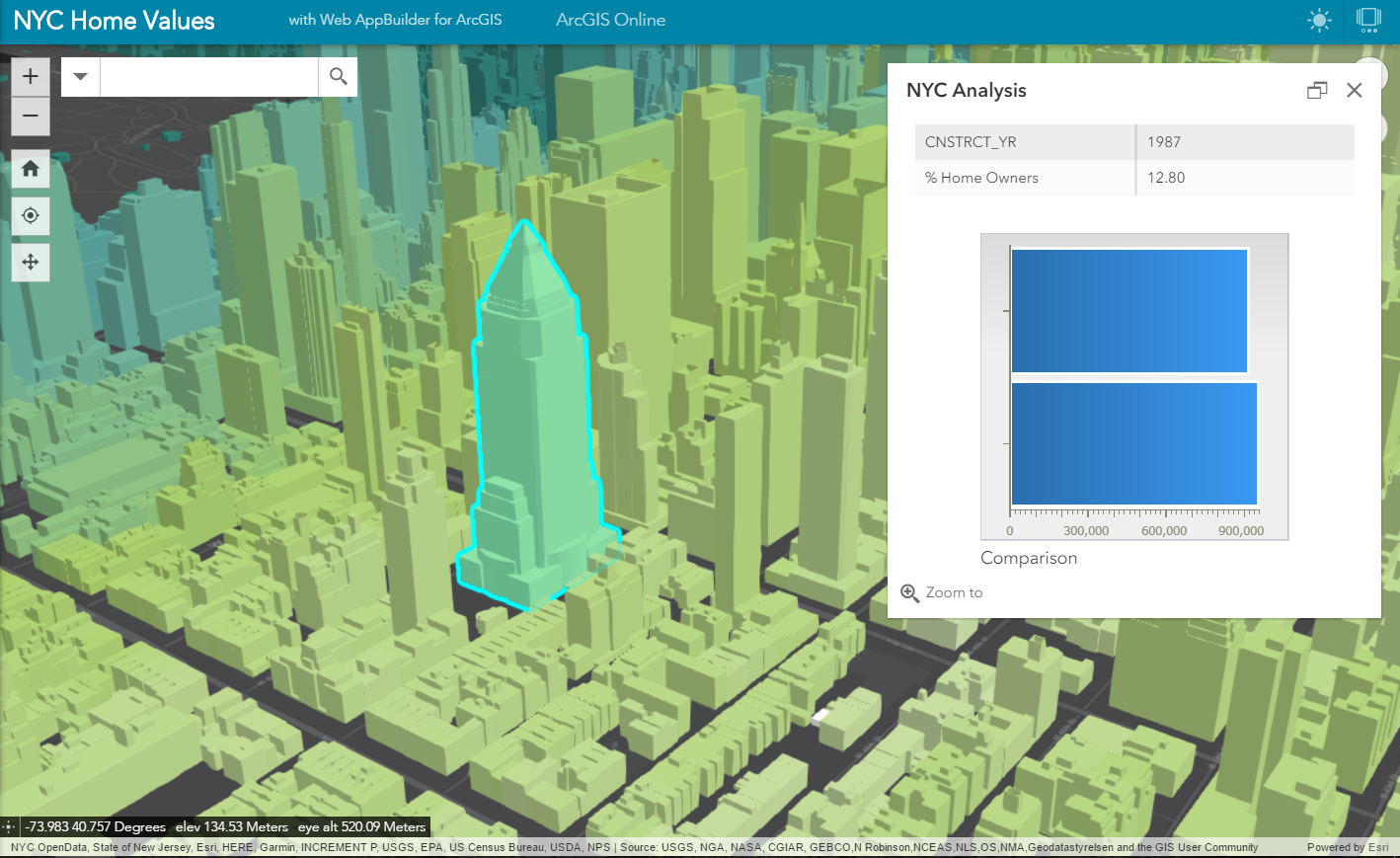Select the 1987 construction year value
Image resolution: width=1400 pixels, height=858 pixels.
1164,142
